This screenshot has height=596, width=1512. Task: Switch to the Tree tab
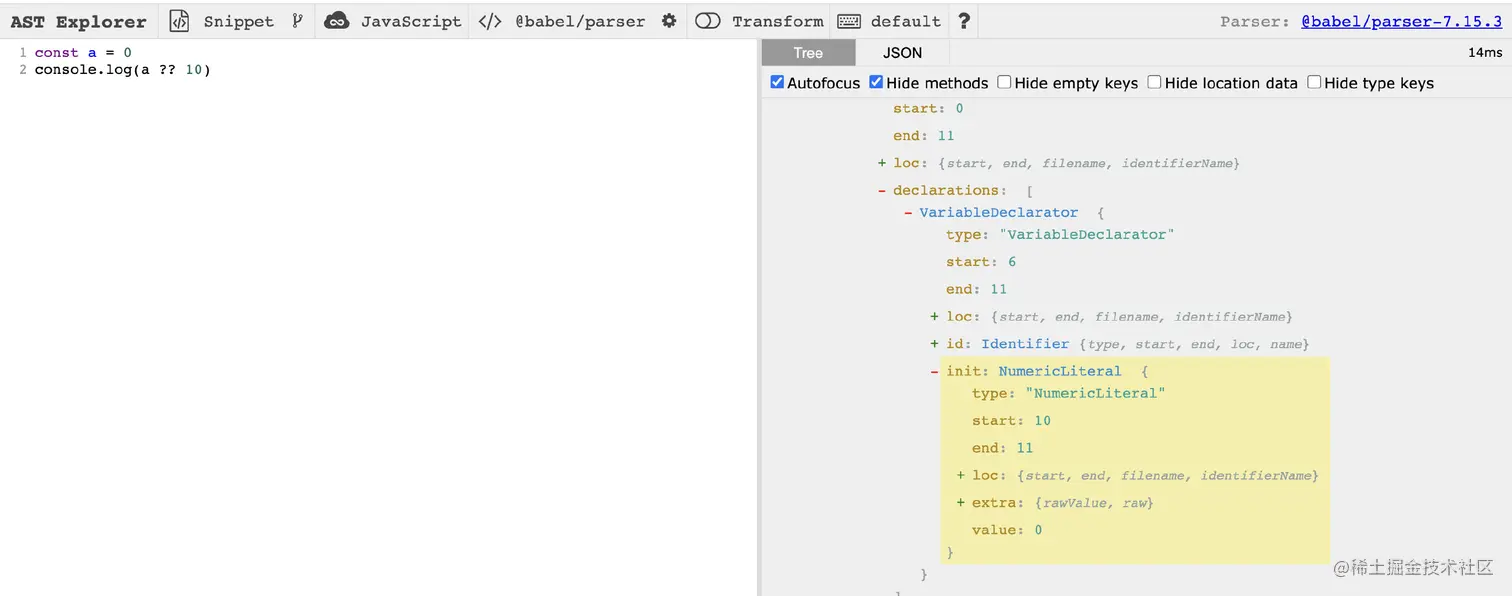808,52
